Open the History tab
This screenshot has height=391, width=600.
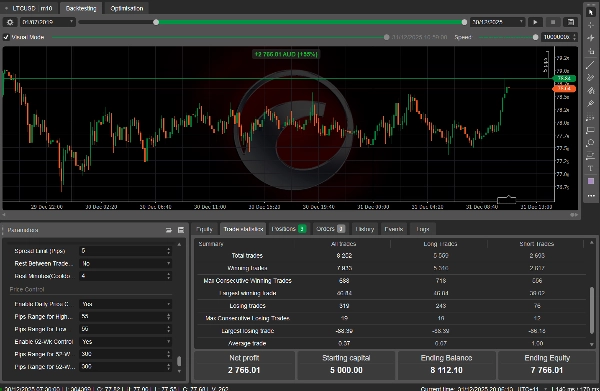(365, 229)
